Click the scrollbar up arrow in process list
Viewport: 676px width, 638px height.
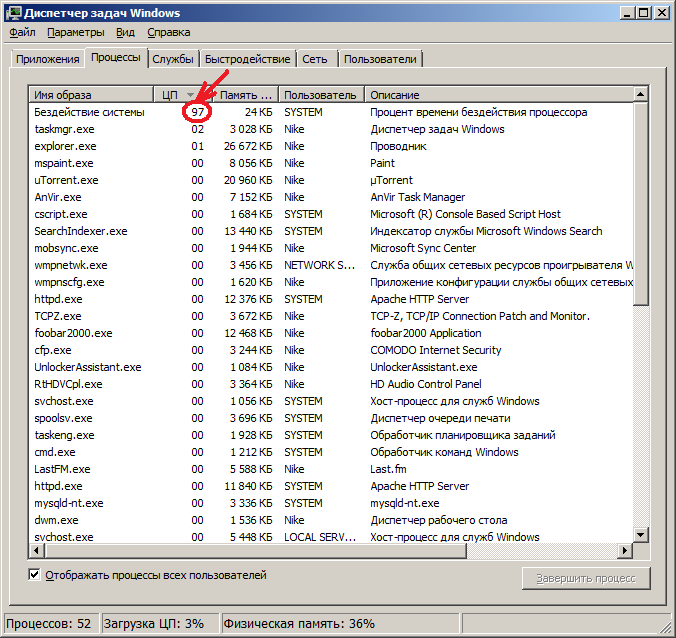[640, 95]
